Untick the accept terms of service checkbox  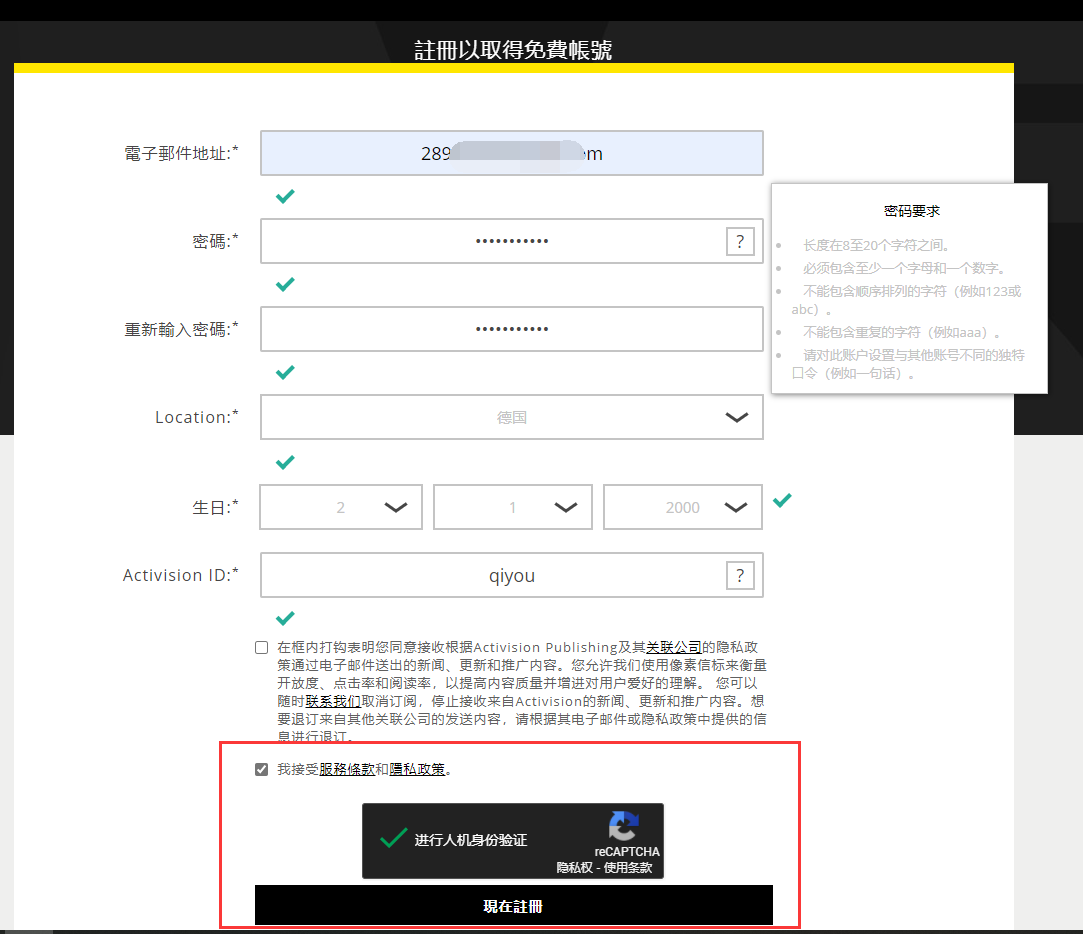coord(261,769)
